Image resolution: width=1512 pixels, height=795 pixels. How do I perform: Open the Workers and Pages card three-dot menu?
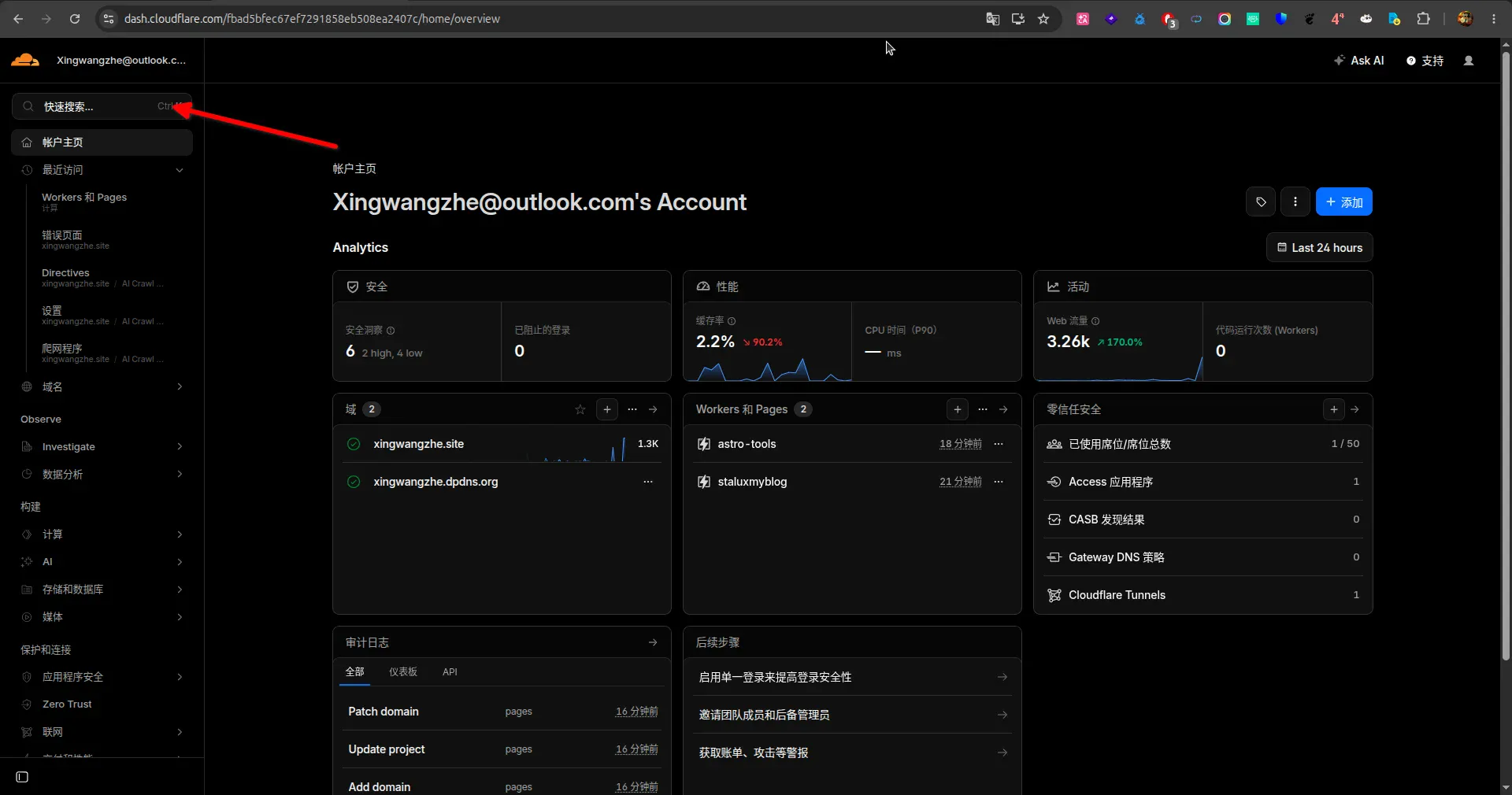[983, 409]
